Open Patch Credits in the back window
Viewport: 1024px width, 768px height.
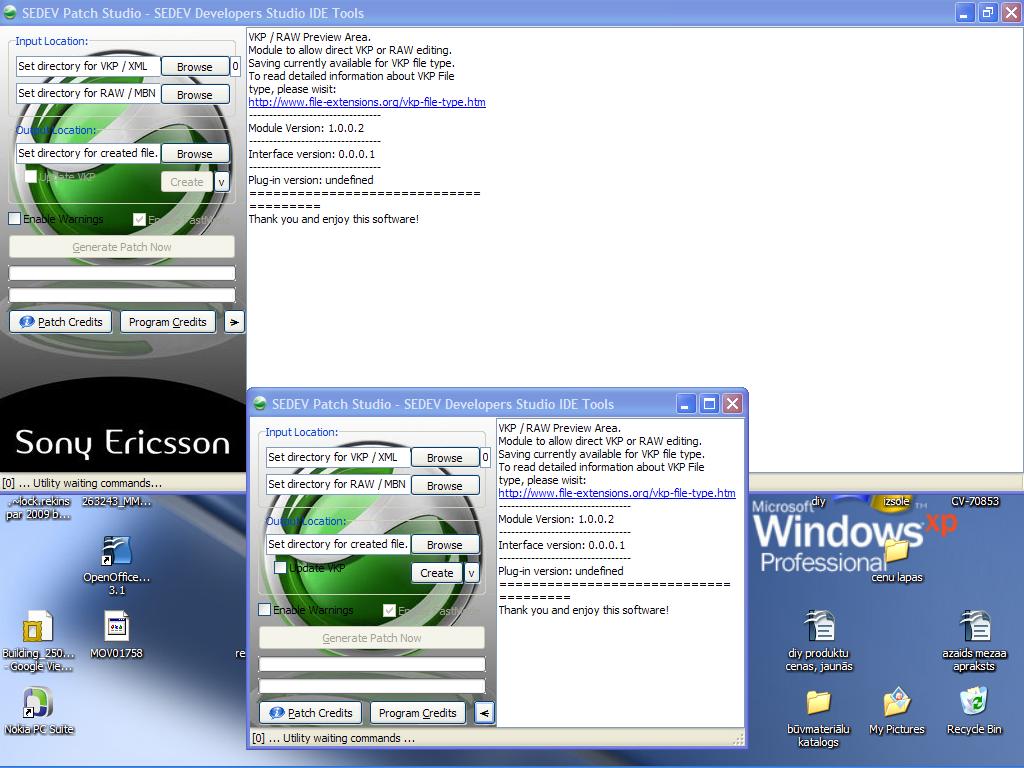(61, 322)
